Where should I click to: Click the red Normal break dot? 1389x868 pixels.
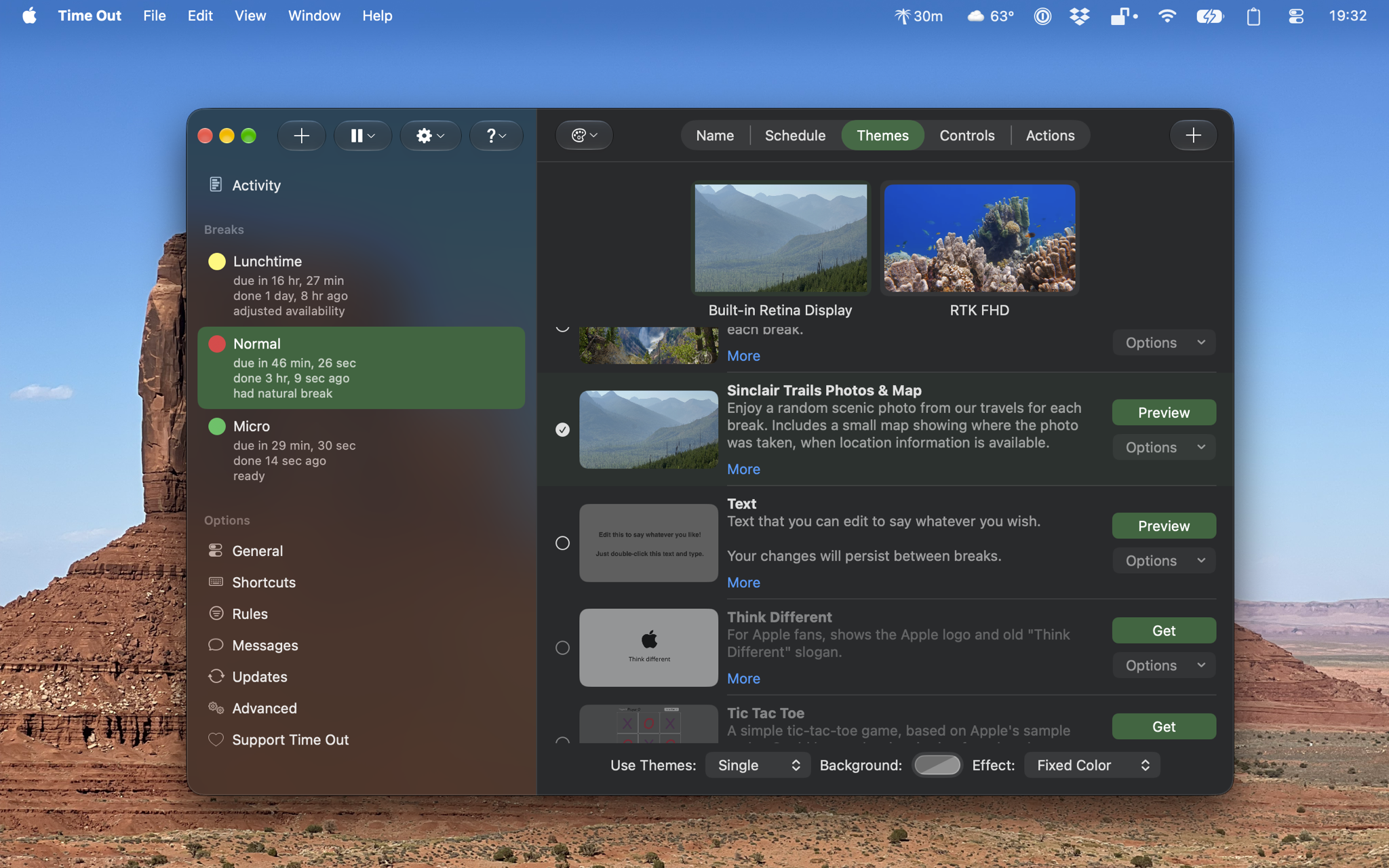pos(217,344)
